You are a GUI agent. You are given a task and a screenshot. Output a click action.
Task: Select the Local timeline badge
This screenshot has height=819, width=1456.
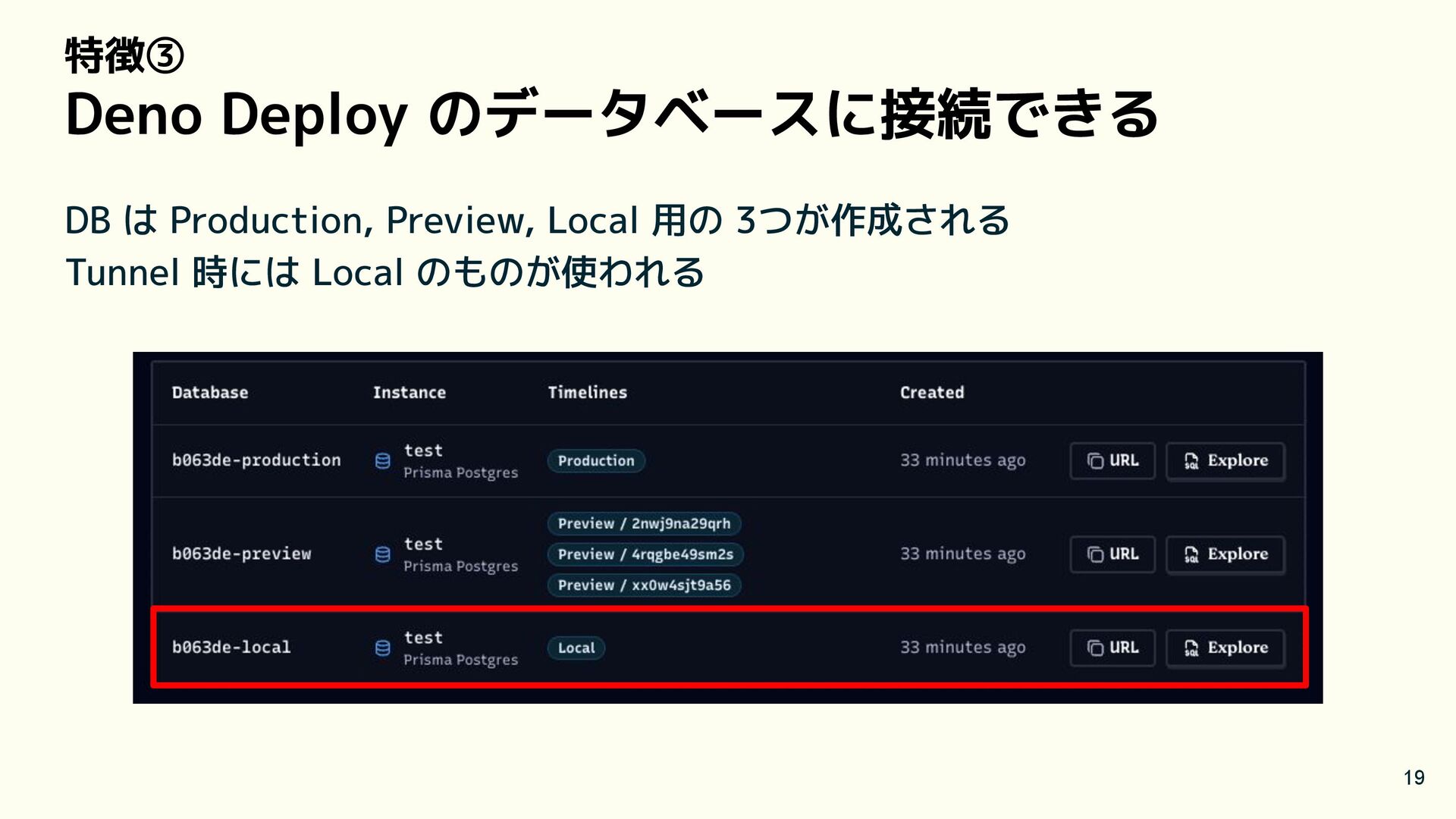click(x=576, y=648)
